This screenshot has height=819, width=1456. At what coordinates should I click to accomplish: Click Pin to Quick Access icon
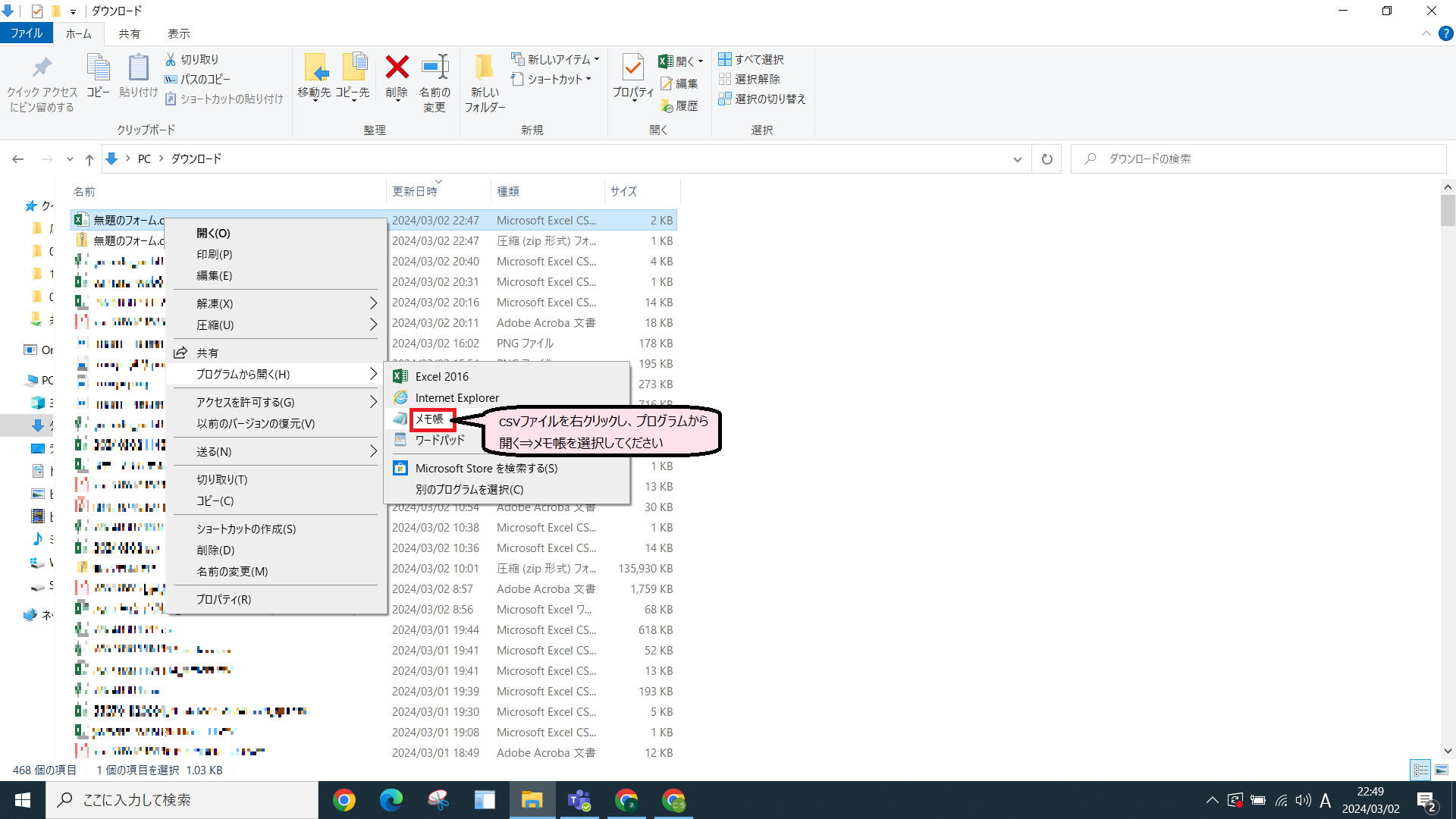click(x=42, y=68)
